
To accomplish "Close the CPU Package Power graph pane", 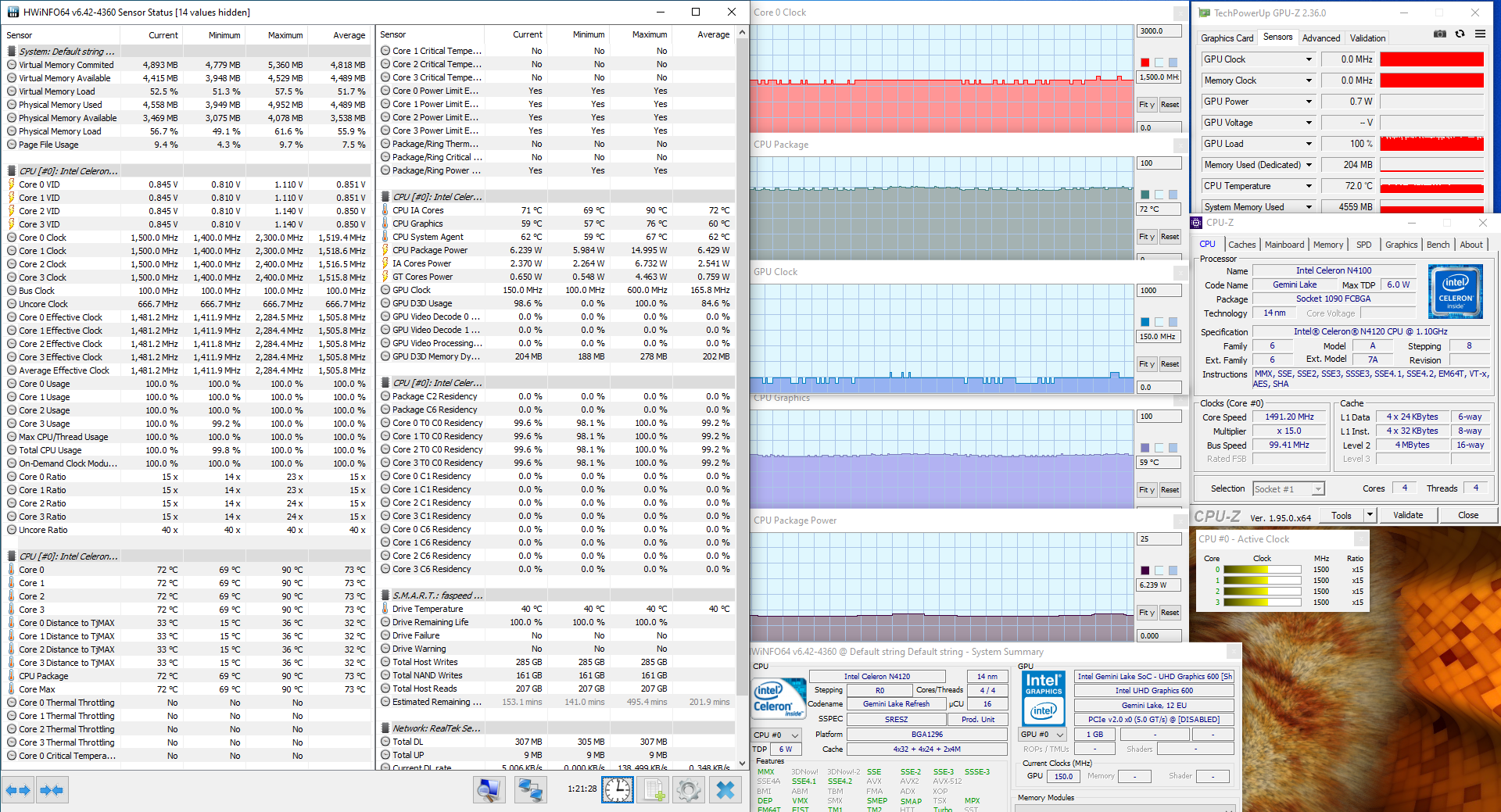I will pyautogui.click(x=1180, y=521).
